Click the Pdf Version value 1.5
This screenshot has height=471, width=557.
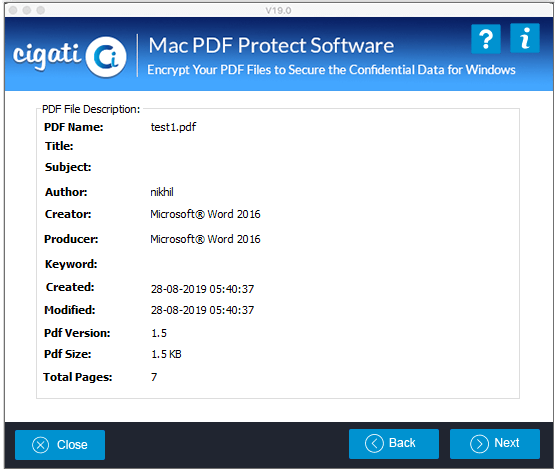tap(159, 333)
